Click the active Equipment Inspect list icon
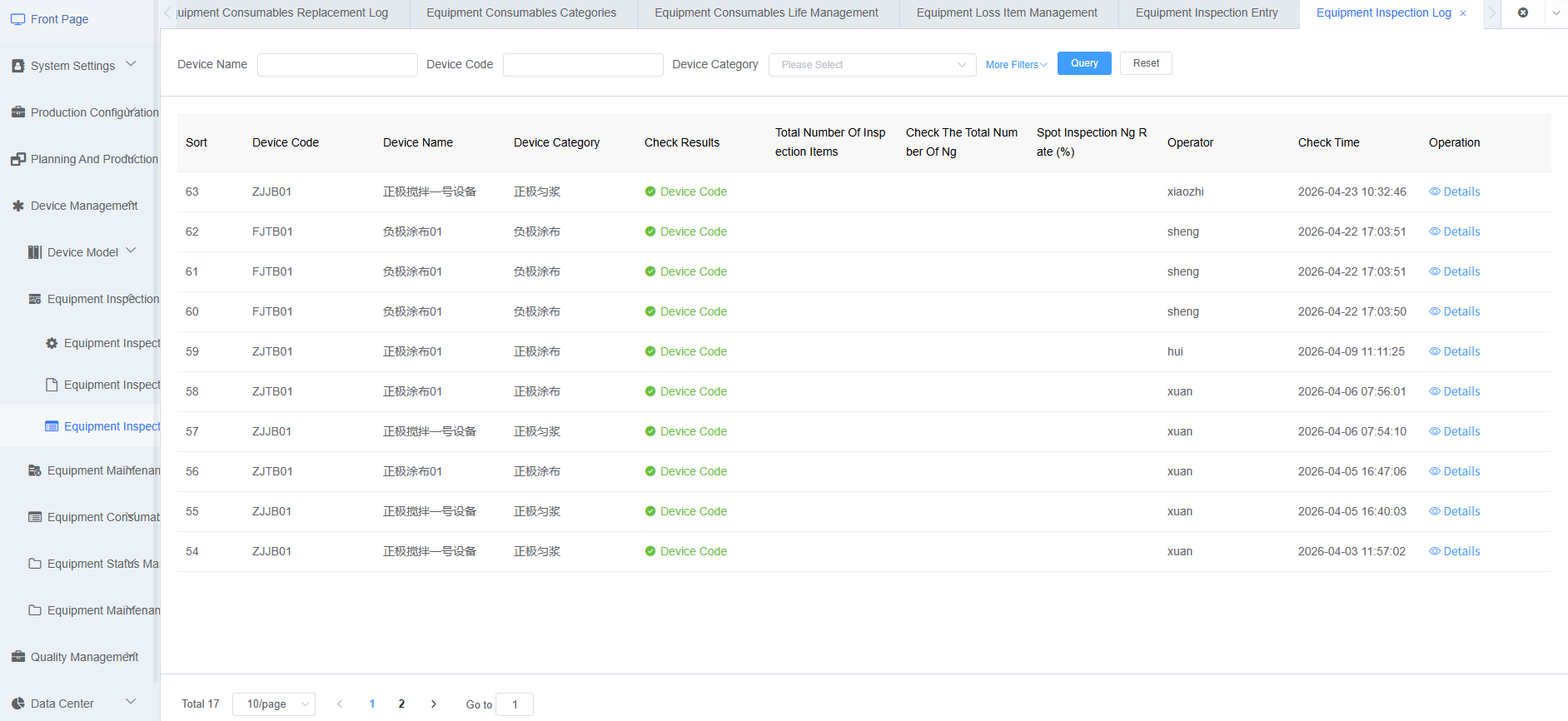This screenshot has width=1568, height=721. point(52,426)
